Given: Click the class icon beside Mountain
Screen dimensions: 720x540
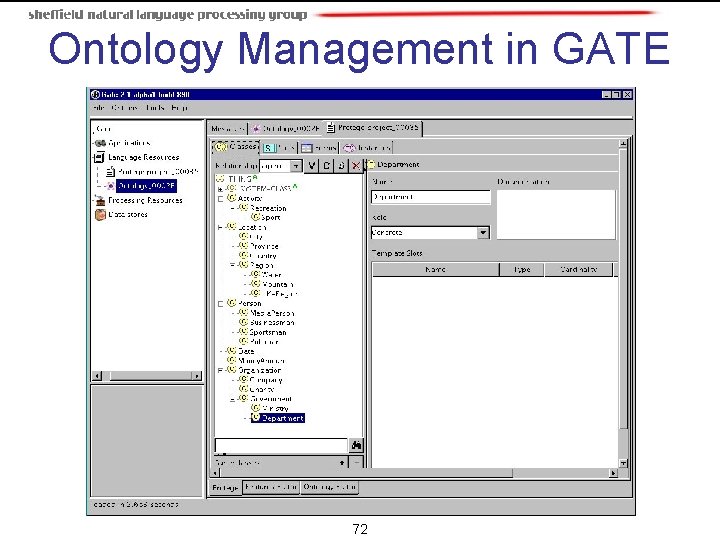Looking at the screenshot, I should 255,284.
